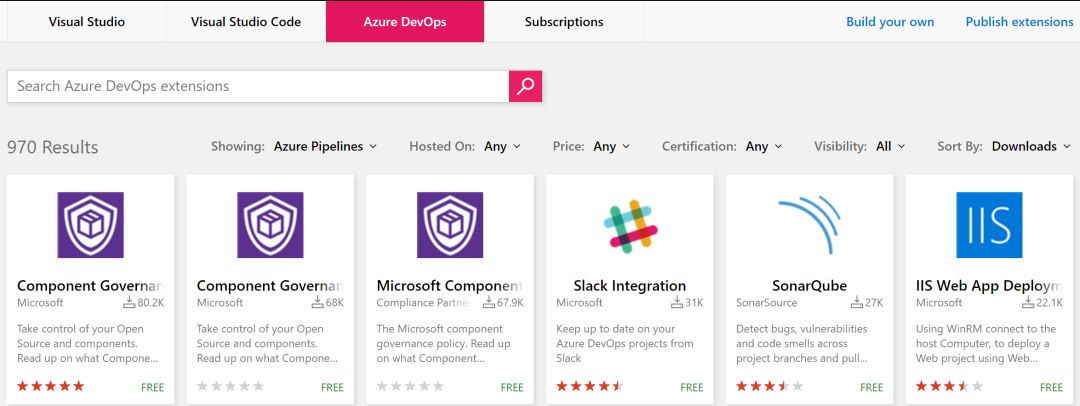The image size is (1080, 406).
Task: Click the SonarQube star rating
Action: click(769, 386)
